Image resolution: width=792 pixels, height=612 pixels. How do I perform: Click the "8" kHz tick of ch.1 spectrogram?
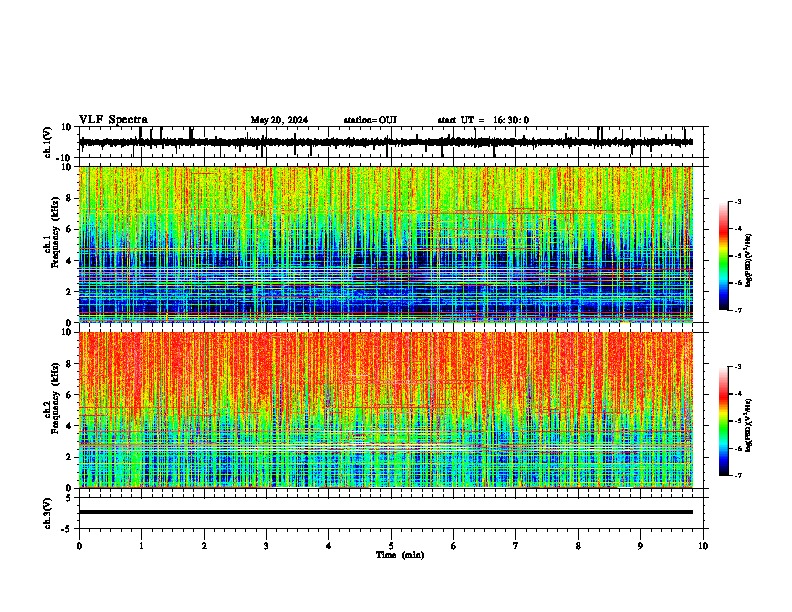(x=69, y=198)
